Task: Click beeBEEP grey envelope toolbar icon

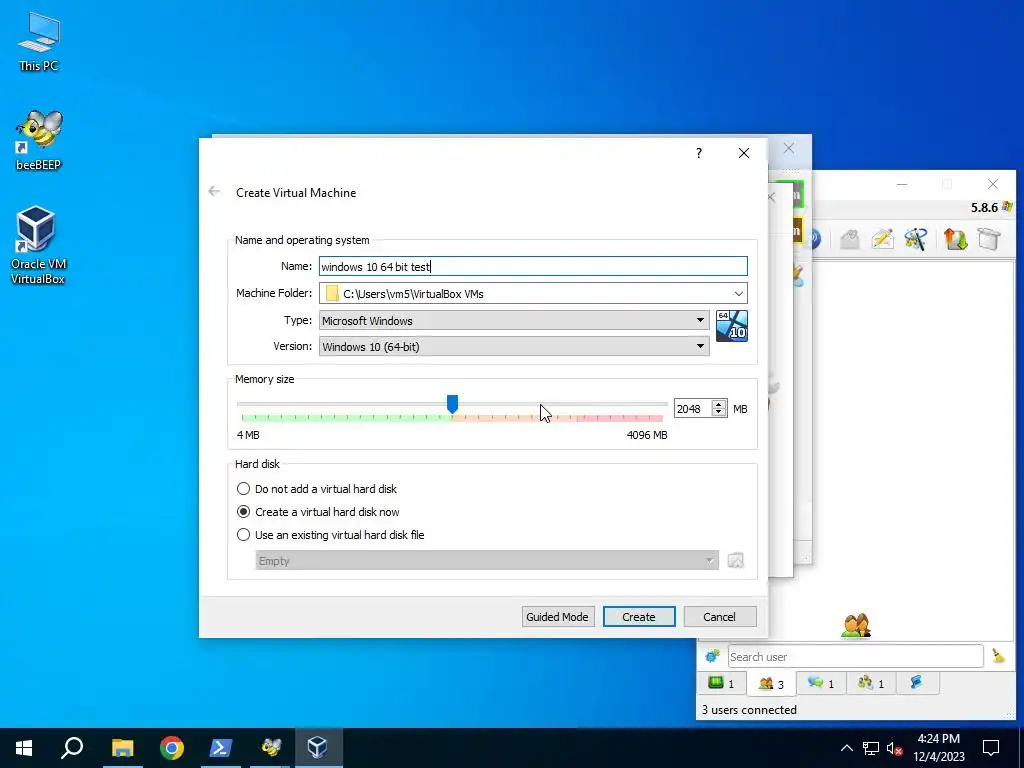Action: 849,239
